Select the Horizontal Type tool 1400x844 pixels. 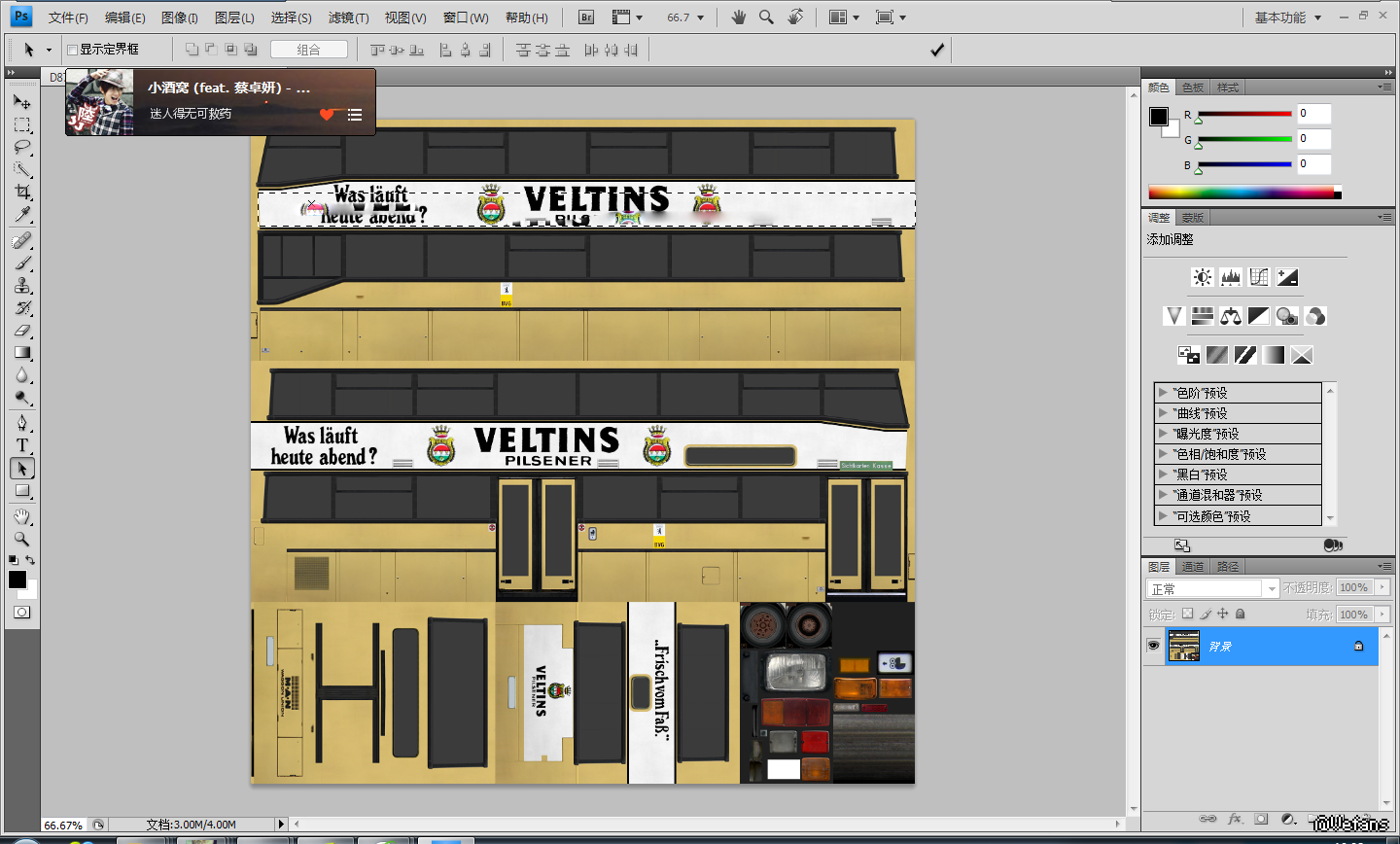(21, 445)
